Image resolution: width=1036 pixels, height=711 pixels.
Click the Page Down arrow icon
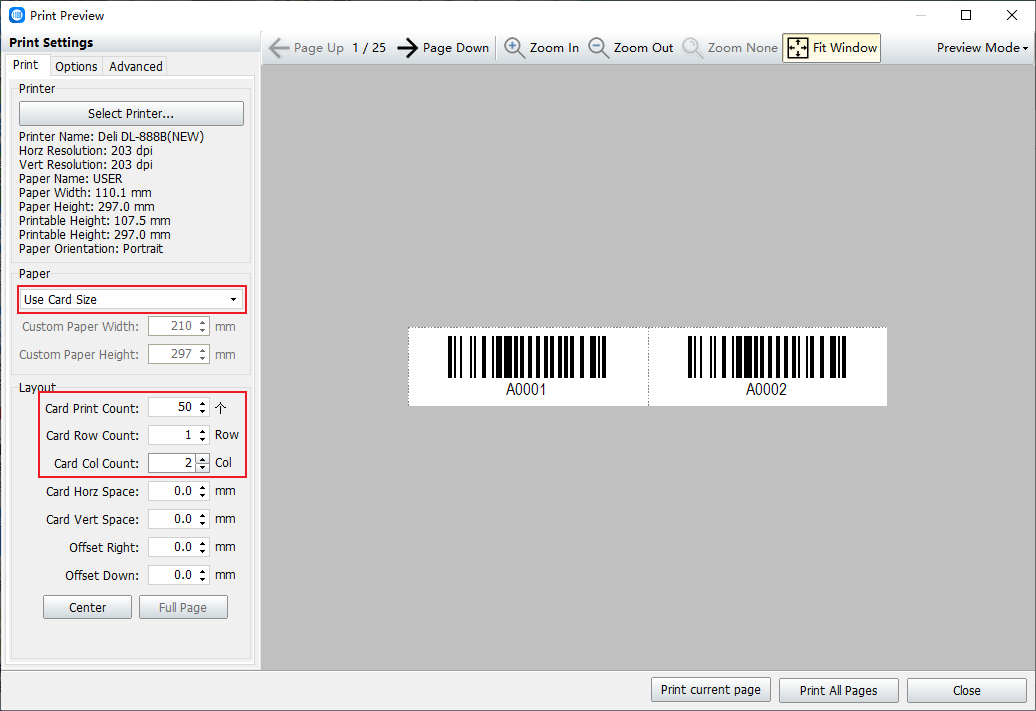point(408,48)
